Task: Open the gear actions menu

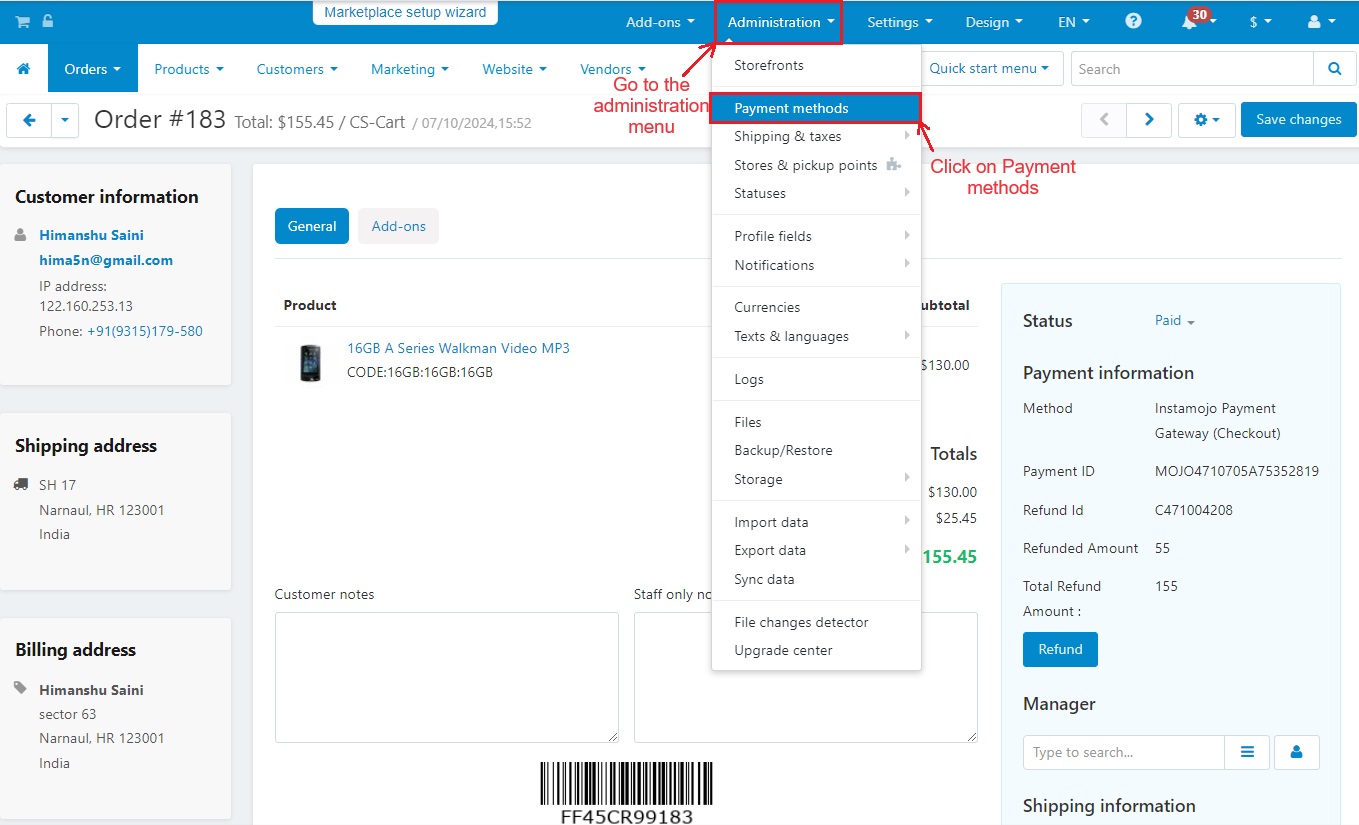Action: tap(1207, 120)
